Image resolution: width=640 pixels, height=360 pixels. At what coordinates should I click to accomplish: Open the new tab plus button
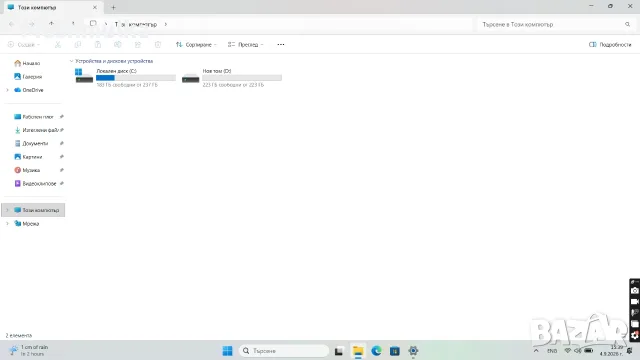(113, 7)
